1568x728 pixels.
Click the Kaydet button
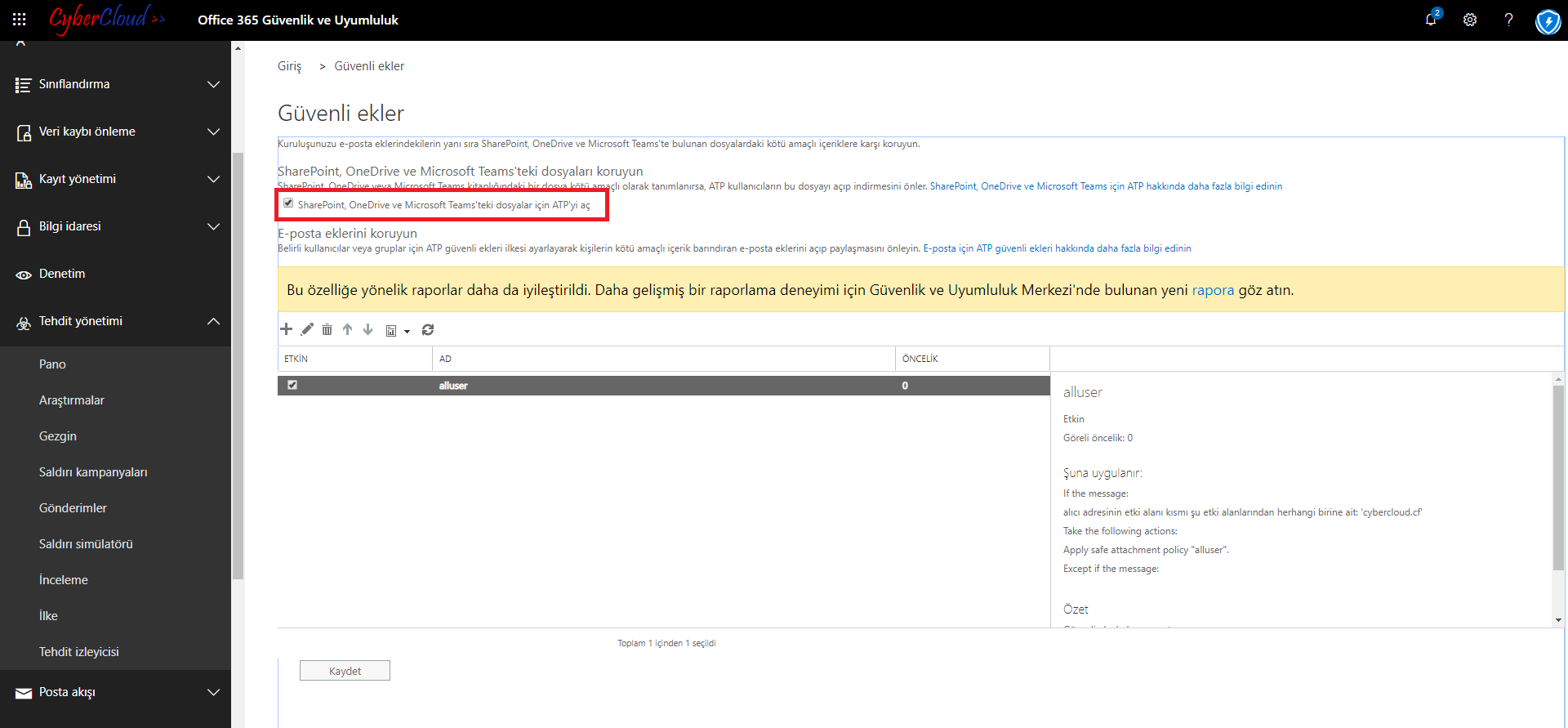[x=345, y=671]
